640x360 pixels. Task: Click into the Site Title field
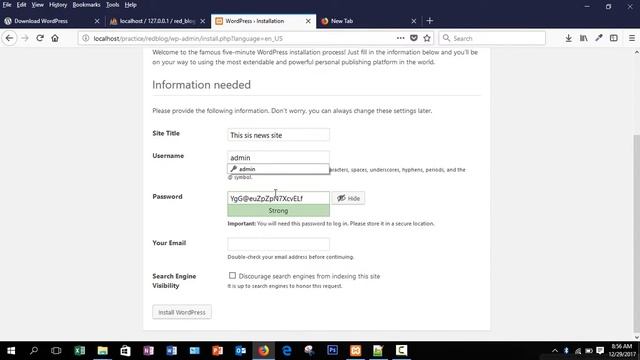click(278, 135)
